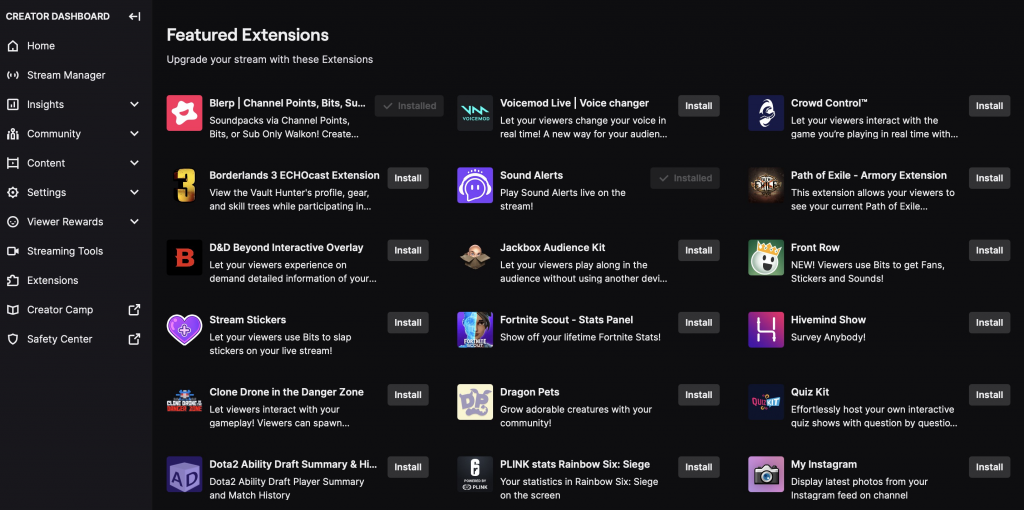Viewport: 1024px width, 510px height.
Task: Install My Instagram extension
Action: [x=989, y=468]
